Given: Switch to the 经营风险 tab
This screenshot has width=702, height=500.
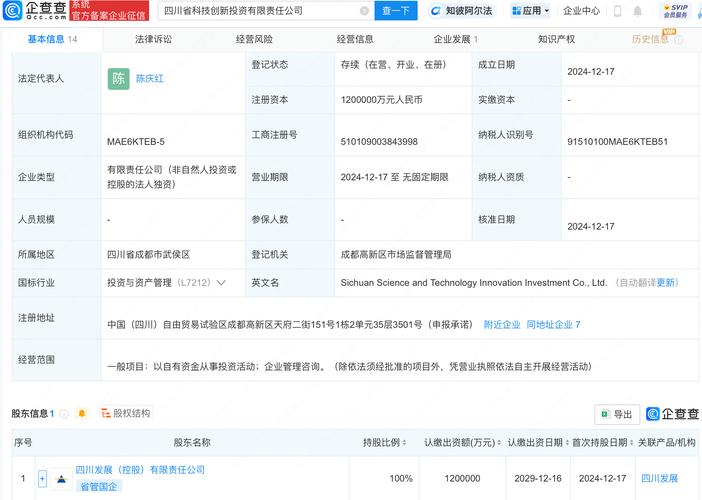Looking at the screenshot, I should tap(254, 39).
